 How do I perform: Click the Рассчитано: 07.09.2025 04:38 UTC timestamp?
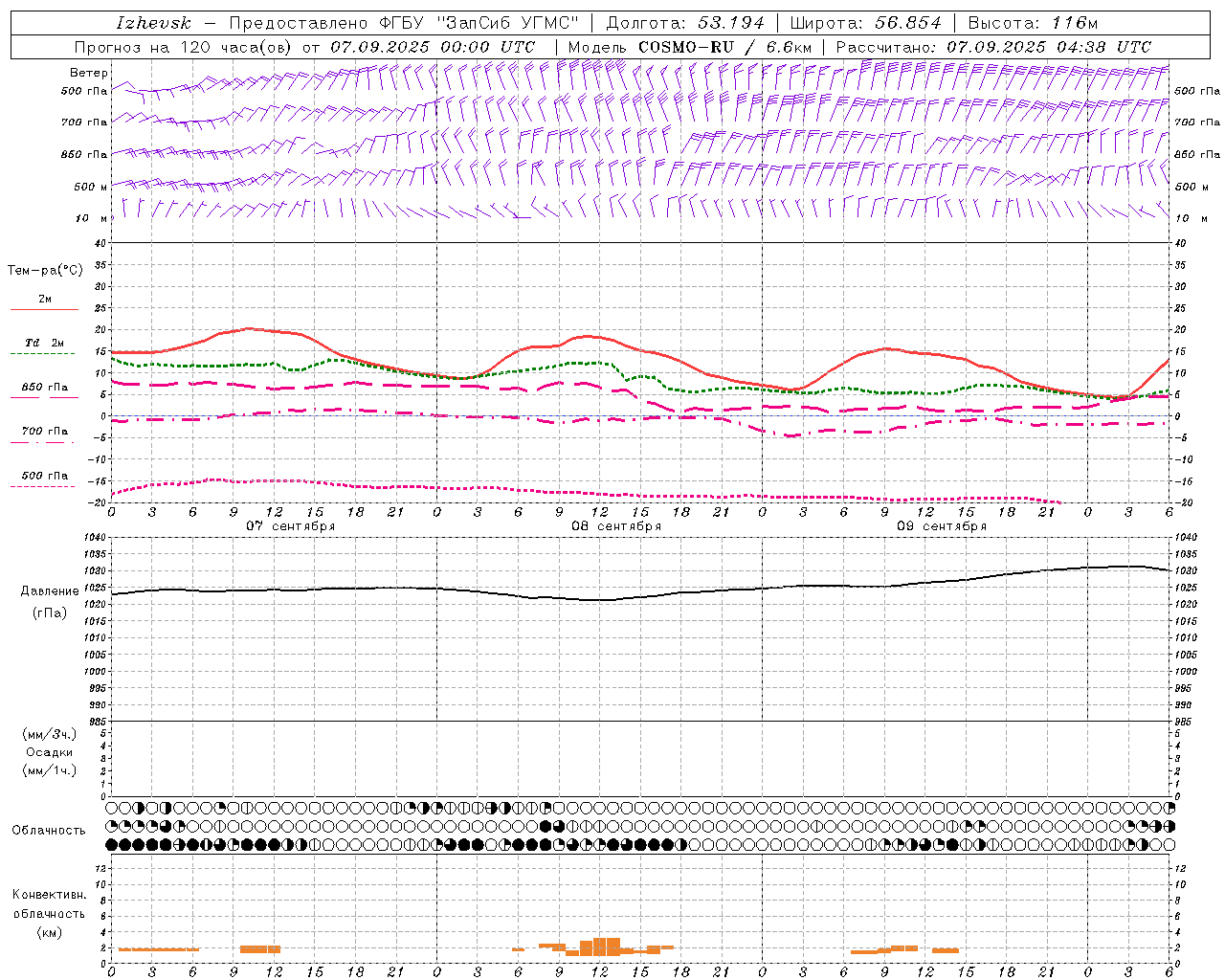(x=993, y=47)
